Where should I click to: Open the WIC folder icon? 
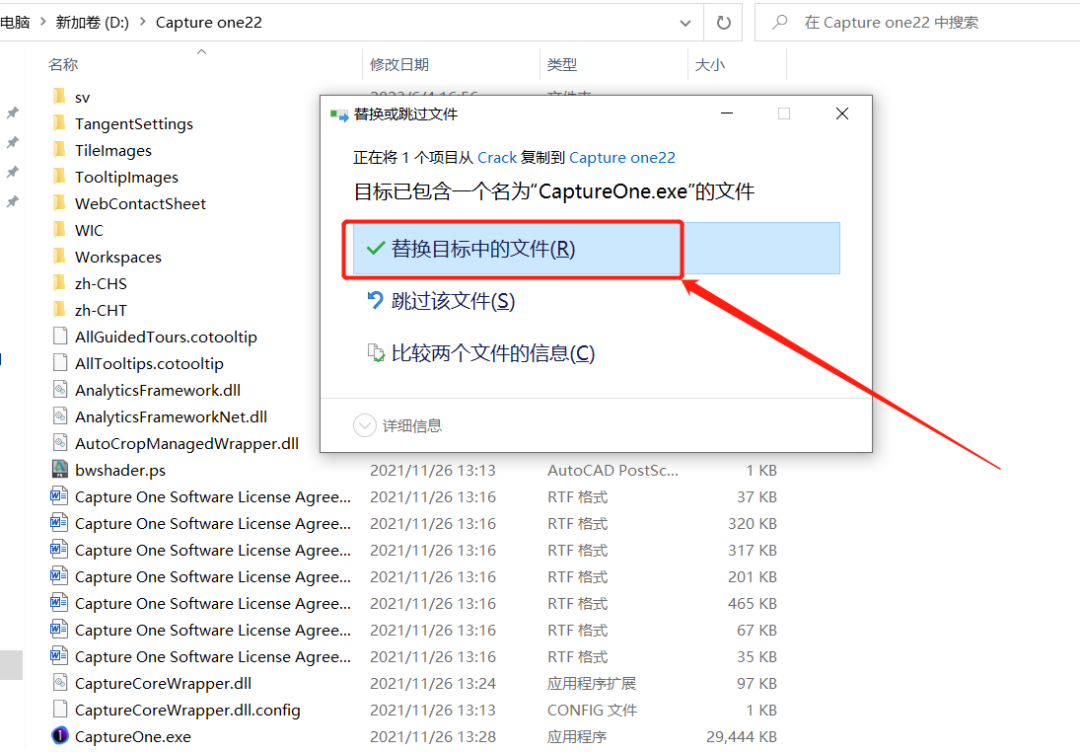(x=60, y=229)
